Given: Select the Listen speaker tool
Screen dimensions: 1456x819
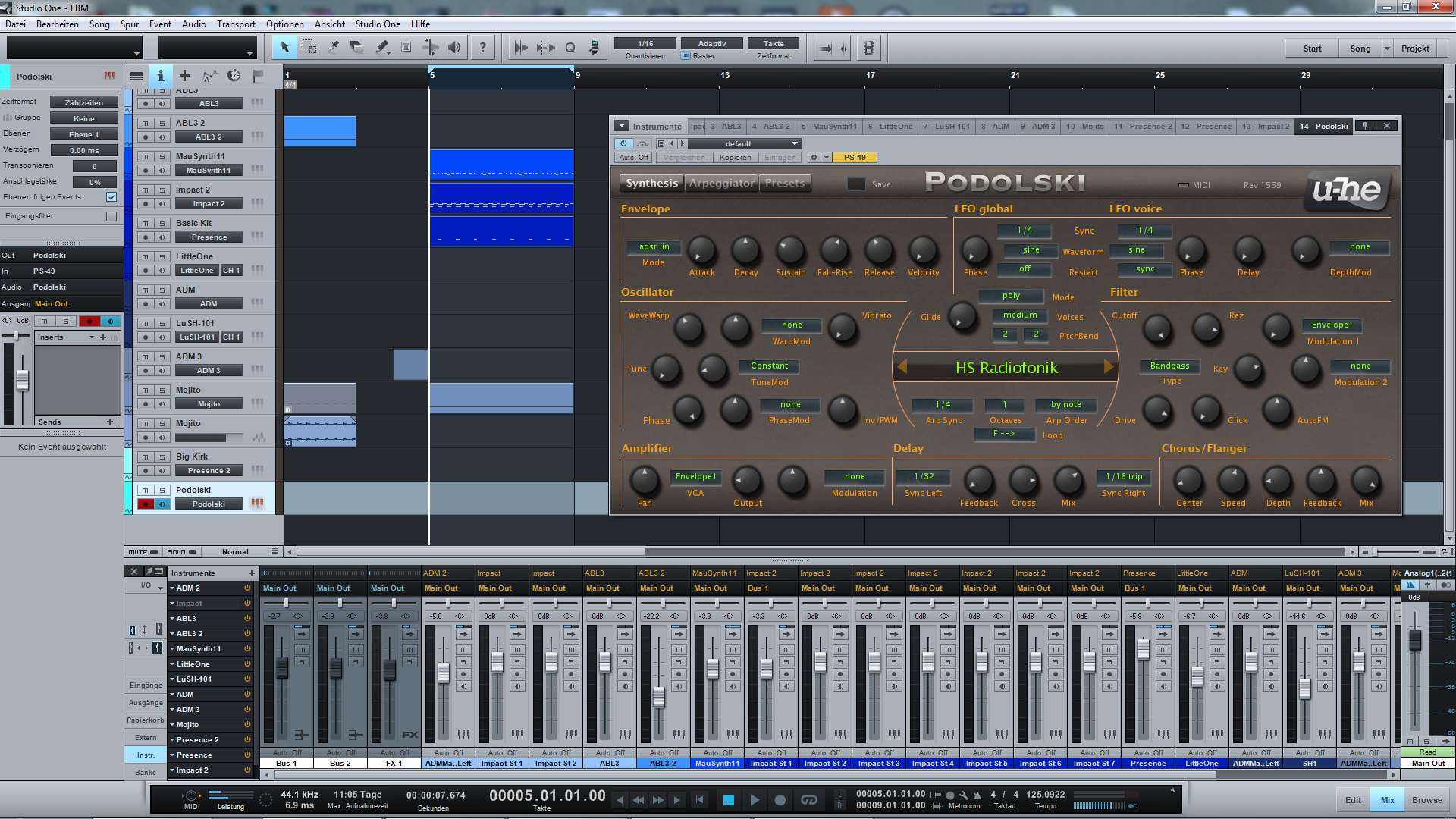Looking at the screenshot, I should (454, 48).
